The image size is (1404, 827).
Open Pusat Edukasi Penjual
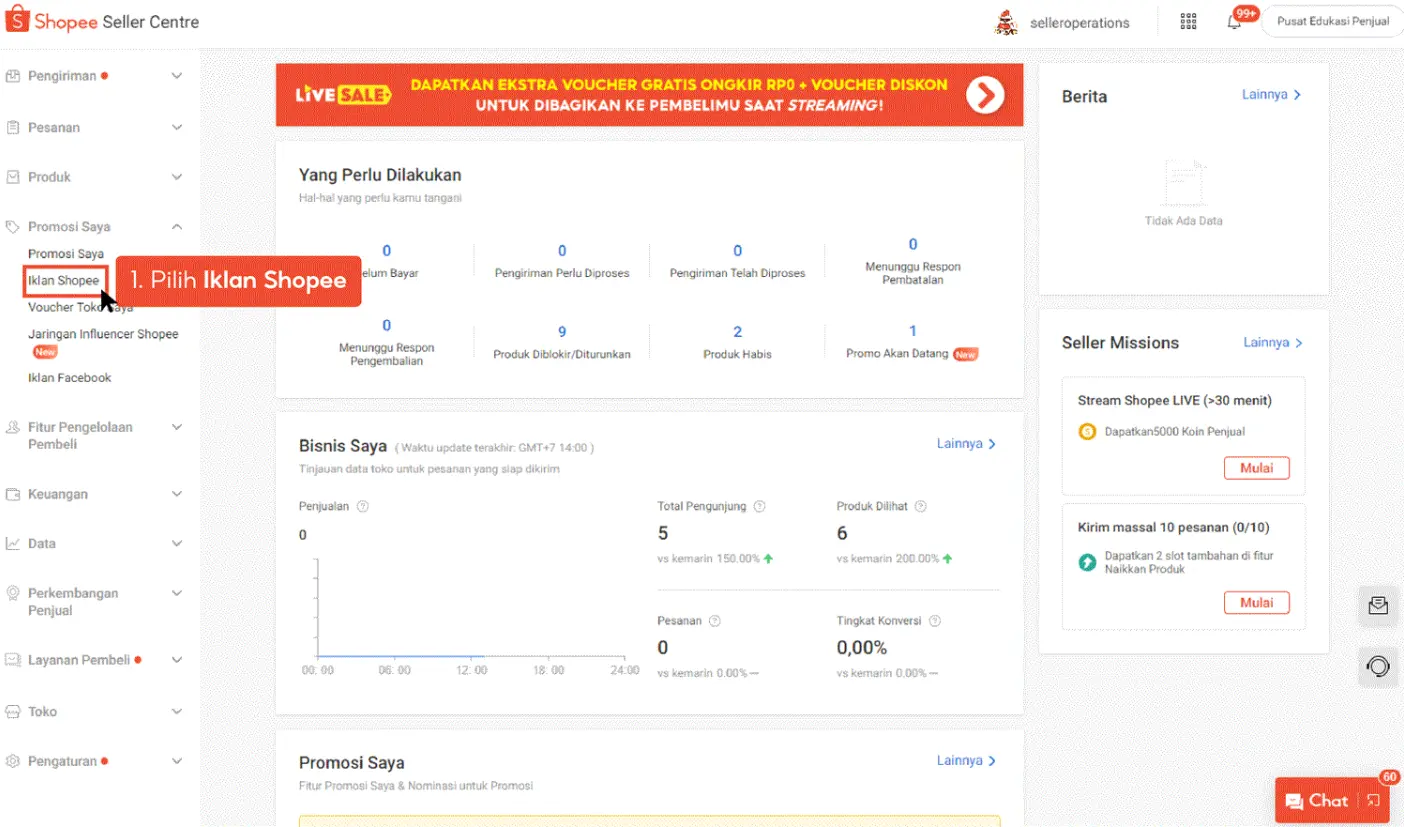1332,20
